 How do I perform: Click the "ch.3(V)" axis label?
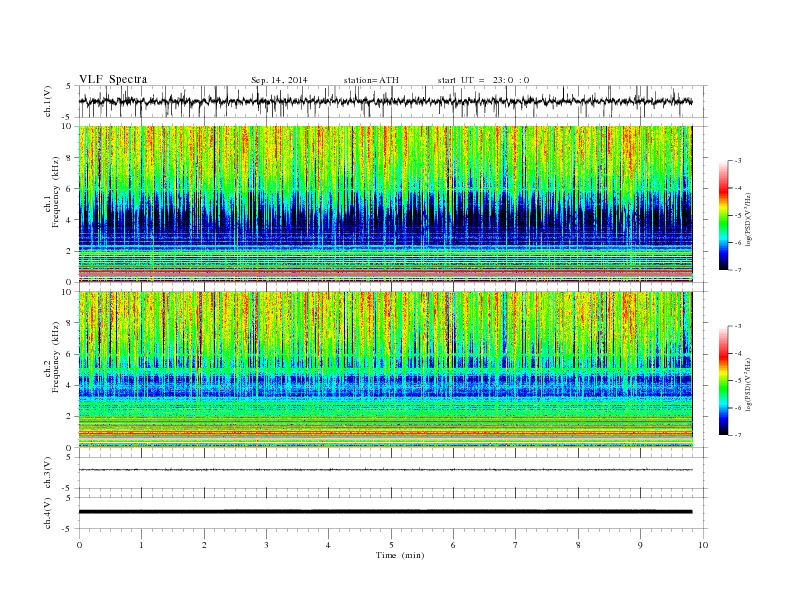(x=48, y=473)
